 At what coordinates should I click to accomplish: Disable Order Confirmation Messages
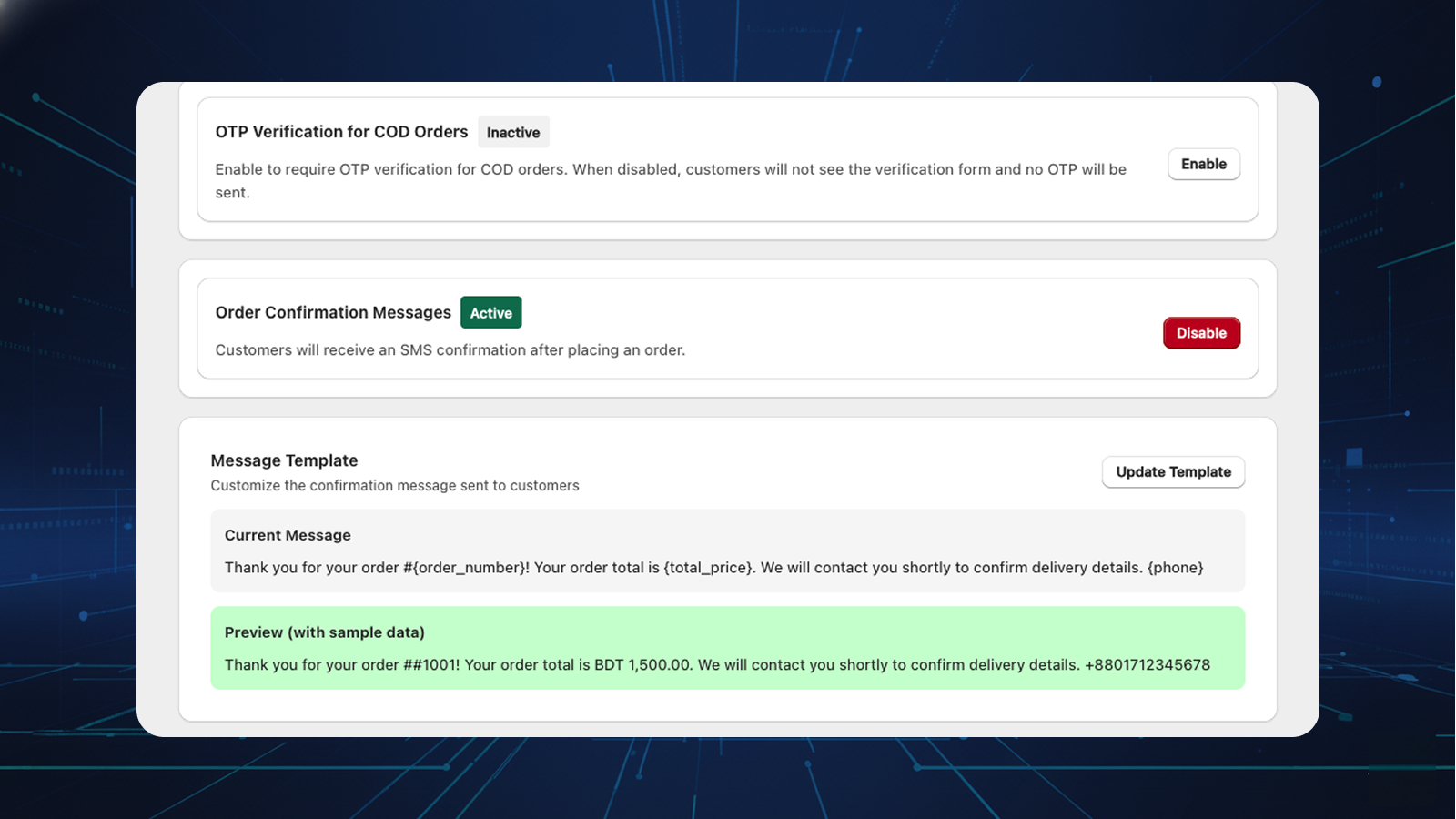[x=1201, y=333]
